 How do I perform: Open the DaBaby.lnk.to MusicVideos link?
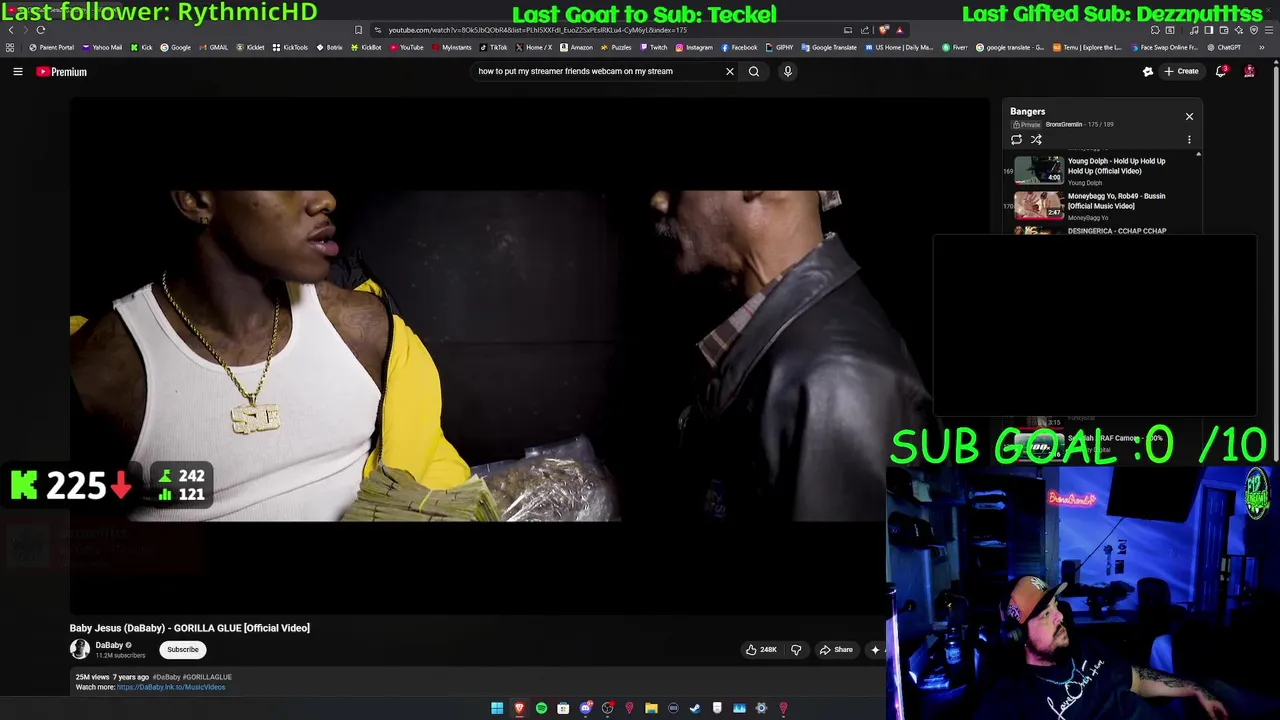[171, 687]
